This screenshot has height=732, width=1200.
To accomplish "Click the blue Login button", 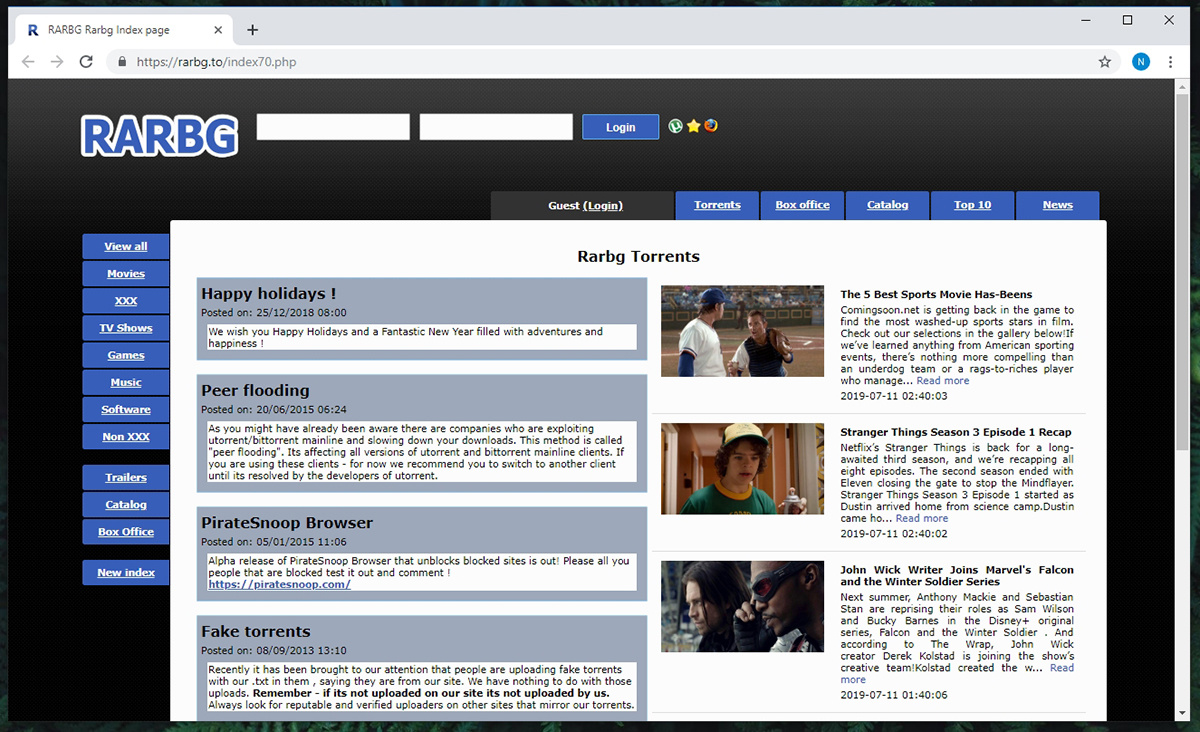I will click(620, 127).
